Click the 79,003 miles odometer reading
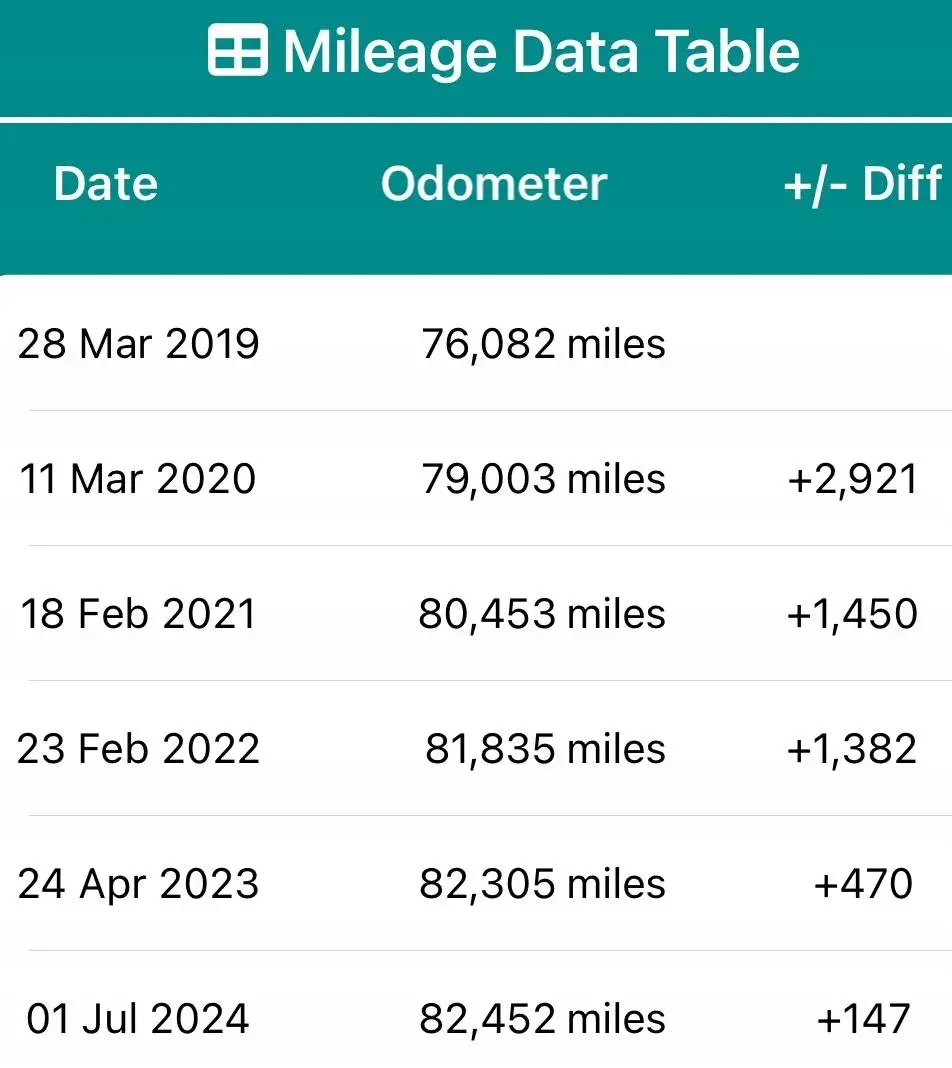 [x=543, y=479]
